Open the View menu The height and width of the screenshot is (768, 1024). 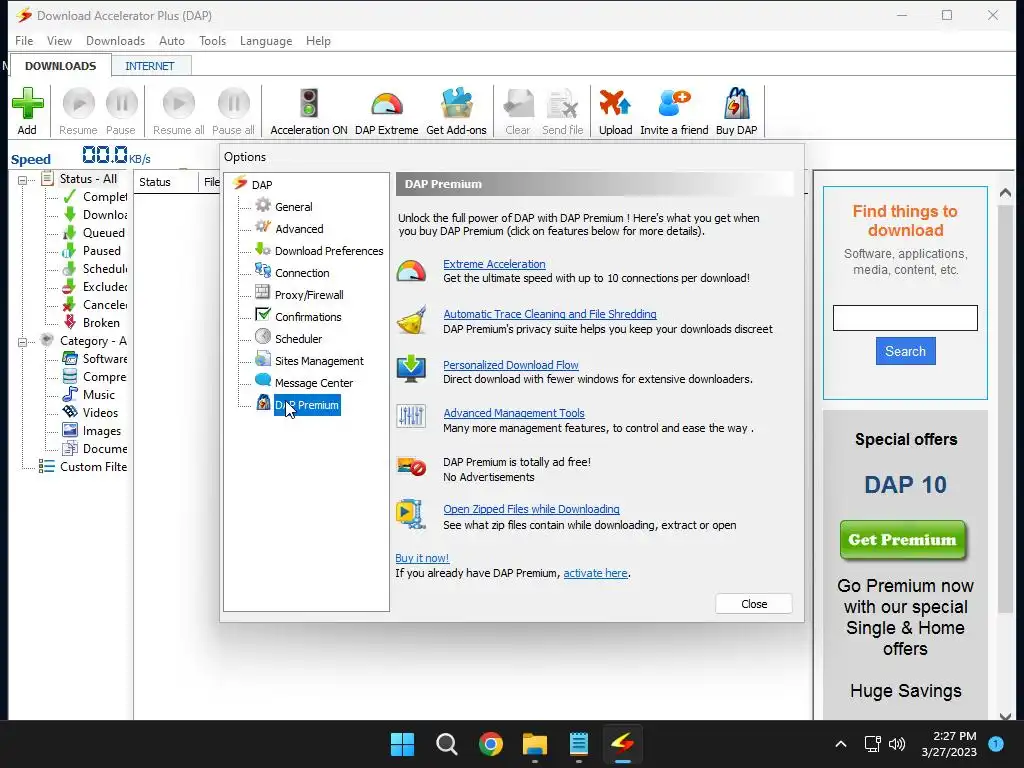tap(59, 40)
